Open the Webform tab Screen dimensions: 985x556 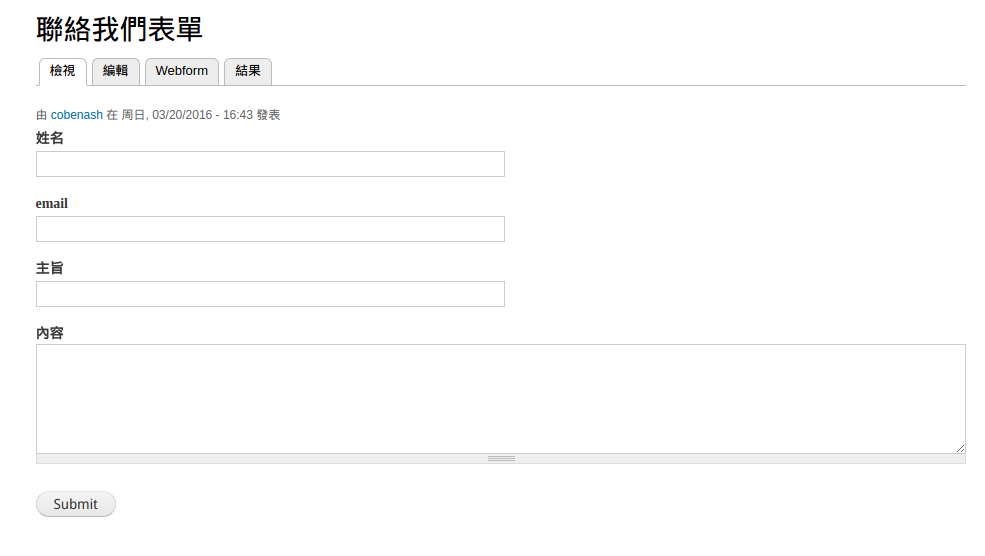pos(182,72)
